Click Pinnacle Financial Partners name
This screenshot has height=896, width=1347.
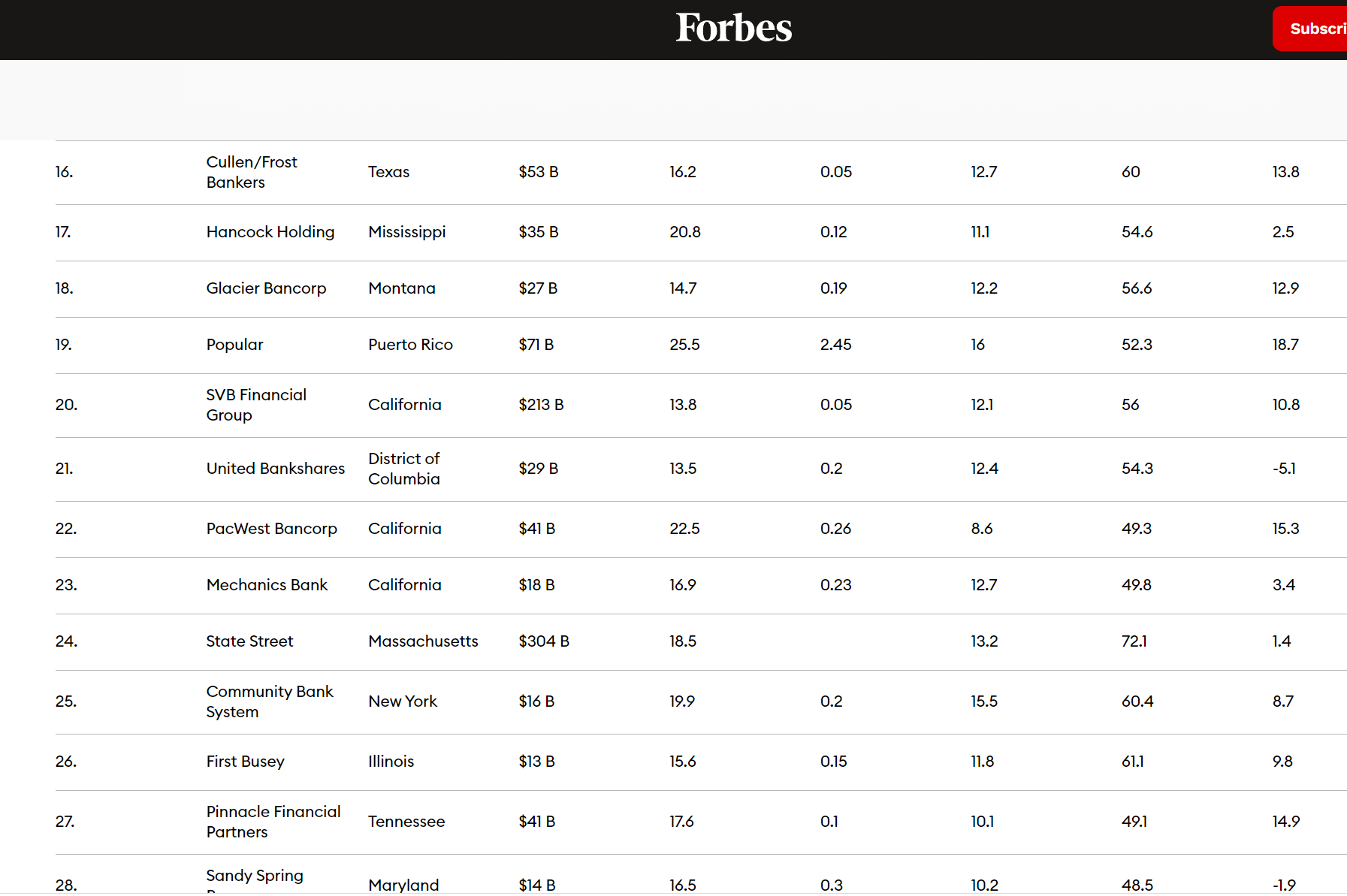click(273, 822)
